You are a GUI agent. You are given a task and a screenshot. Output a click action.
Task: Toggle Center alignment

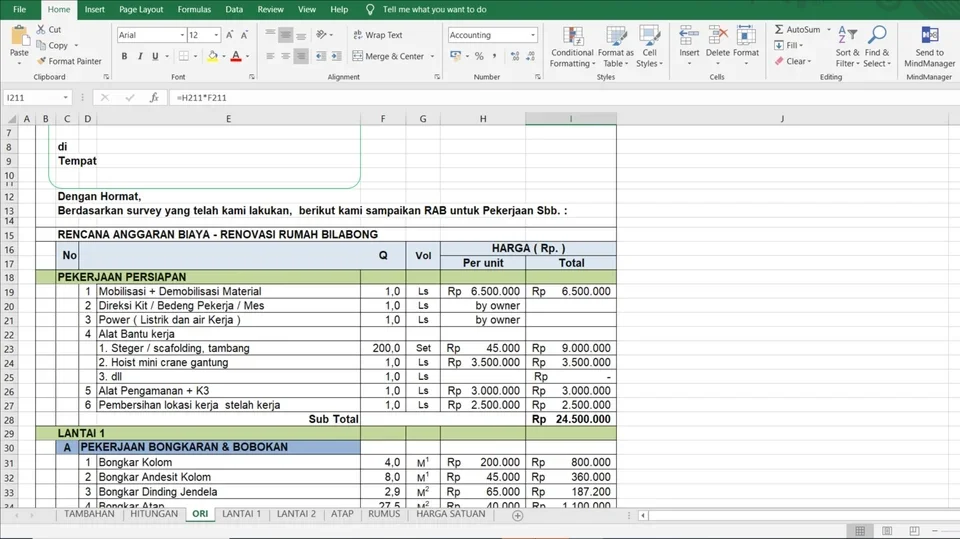coord(285,56)
